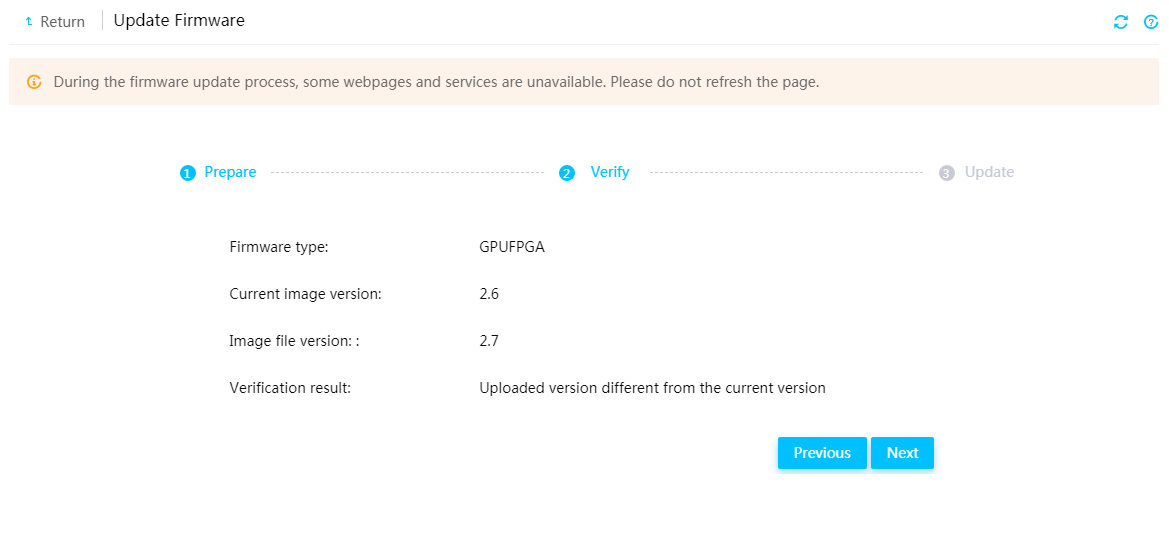
Task: Select the Prepare step label
Action: coord(230,172)
